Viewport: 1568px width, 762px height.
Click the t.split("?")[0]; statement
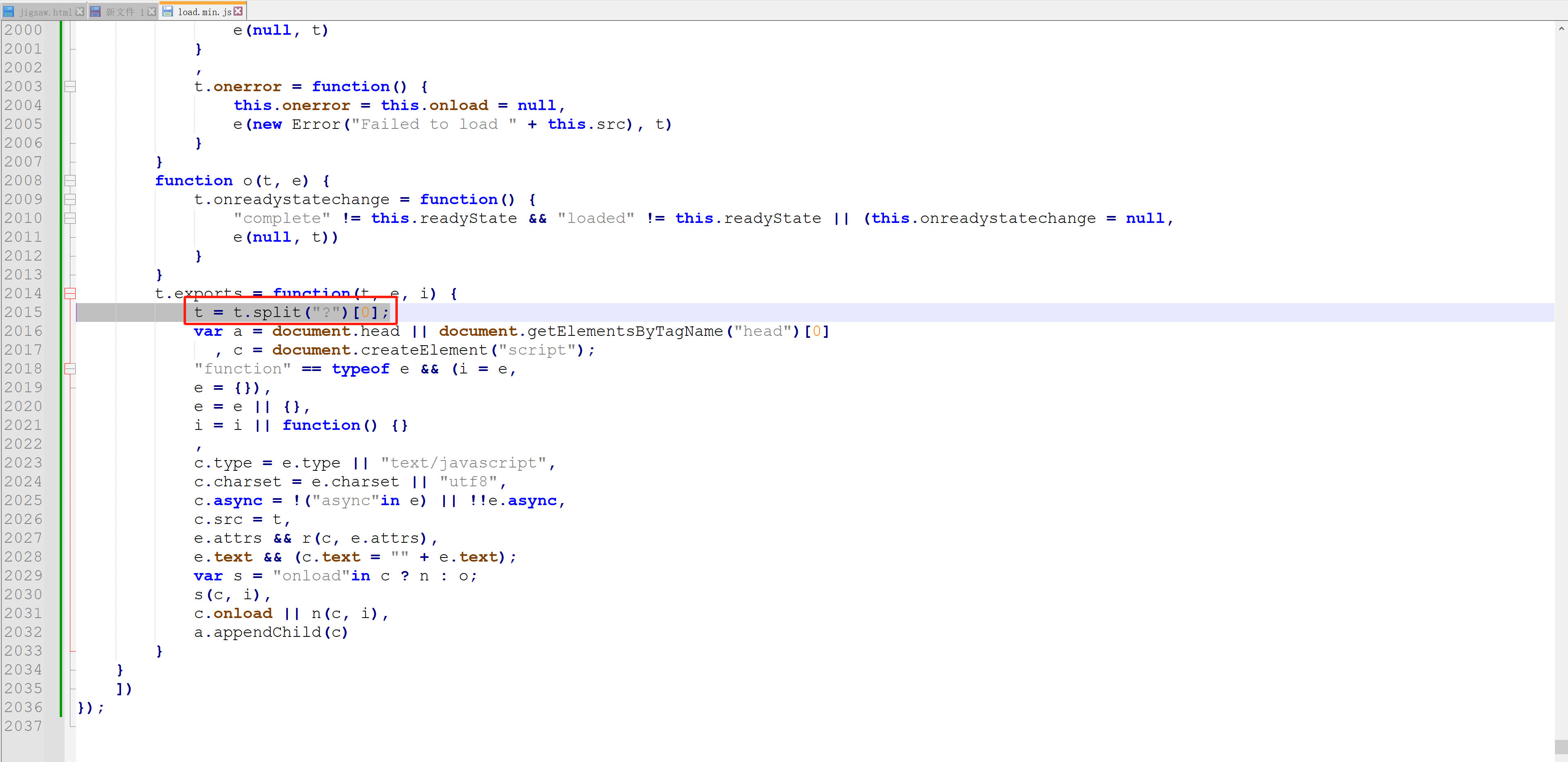(292, 312)
